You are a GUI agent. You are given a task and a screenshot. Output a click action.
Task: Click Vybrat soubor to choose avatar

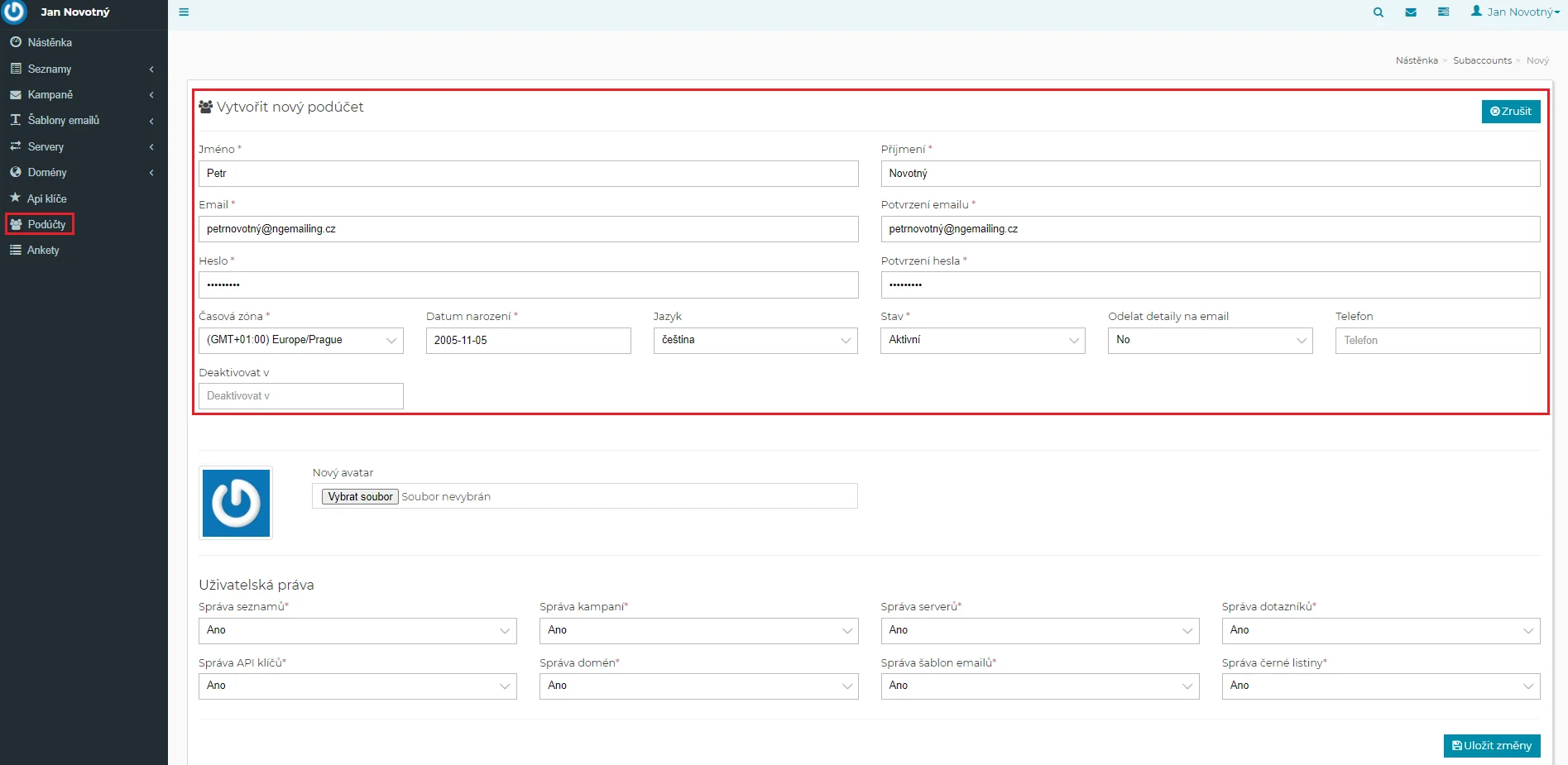coord(360,497)
